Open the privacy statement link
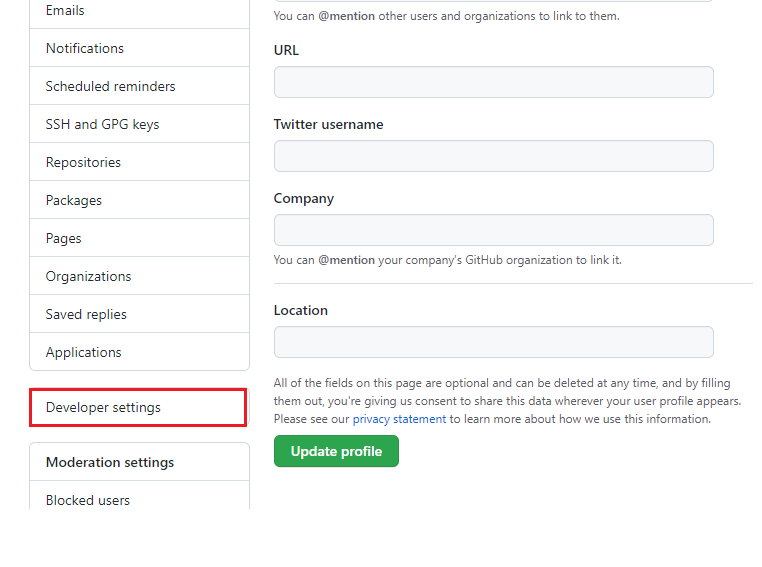The height and width of the screenshot is (567, 762). click(x=399, y=419)
